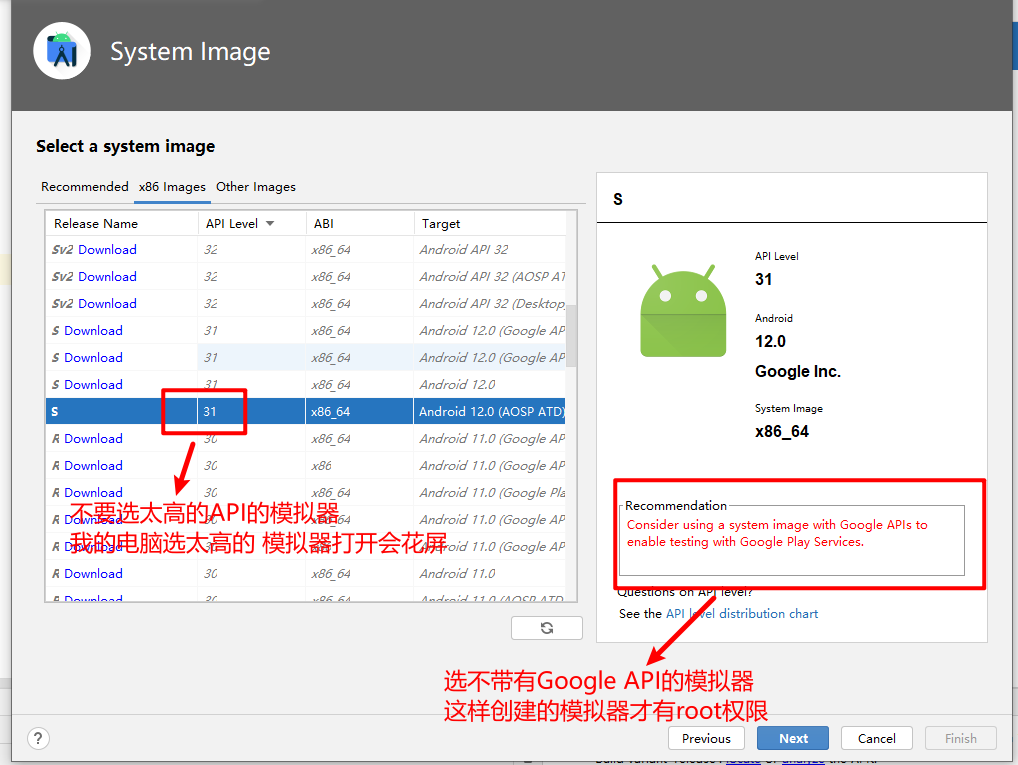The width and height of the screenshot is (1018, 765).
Task: Download Sv2 Android API 32 image
Action: pos(107,249)
